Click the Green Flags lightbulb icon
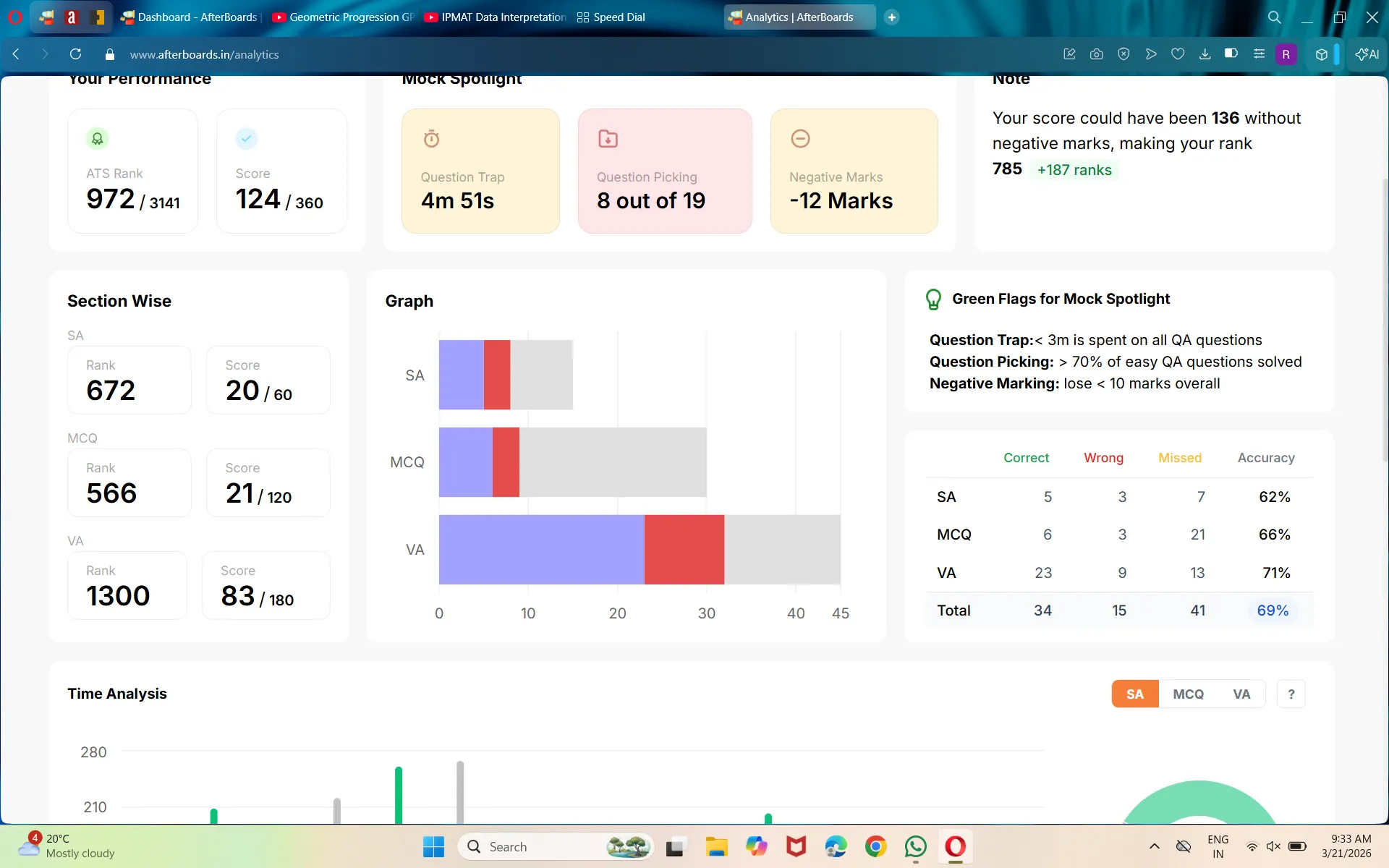The height and width of the screenshot is (868, 1389). point(933,299)
